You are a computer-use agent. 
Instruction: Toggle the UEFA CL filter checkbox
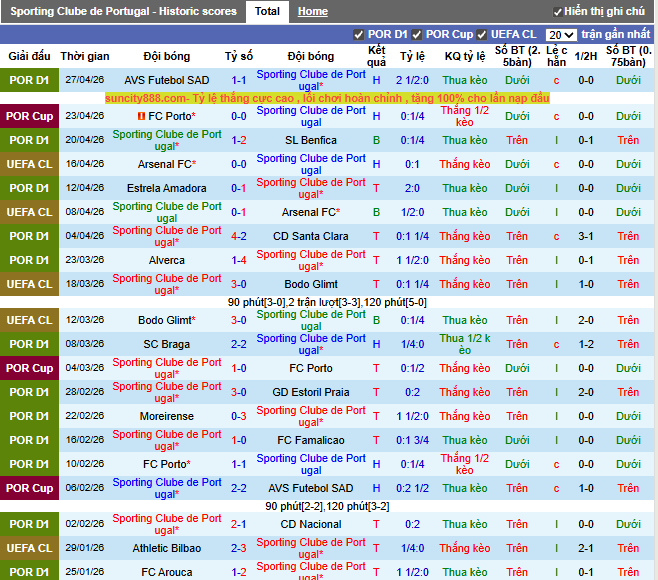[481, 35]
